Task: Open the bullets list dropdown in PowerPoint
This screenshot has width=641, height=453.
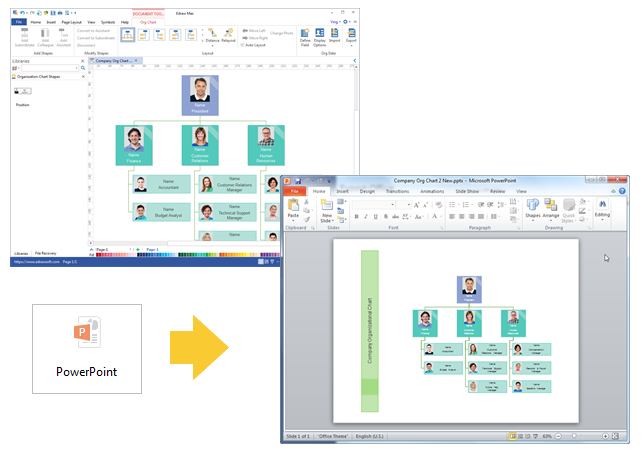Action: [x=458, y=204]
